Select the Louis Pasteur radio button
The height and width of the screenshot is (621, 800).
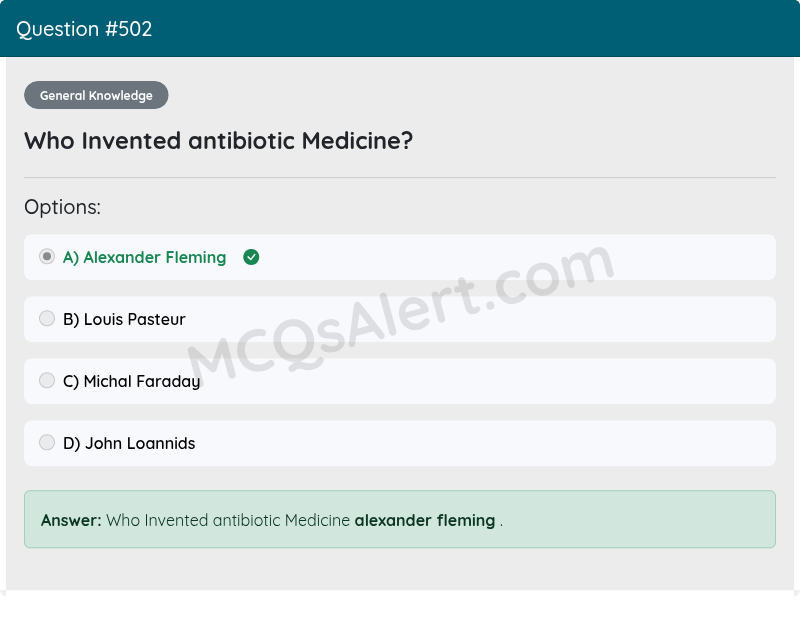(x=46, y=318)
